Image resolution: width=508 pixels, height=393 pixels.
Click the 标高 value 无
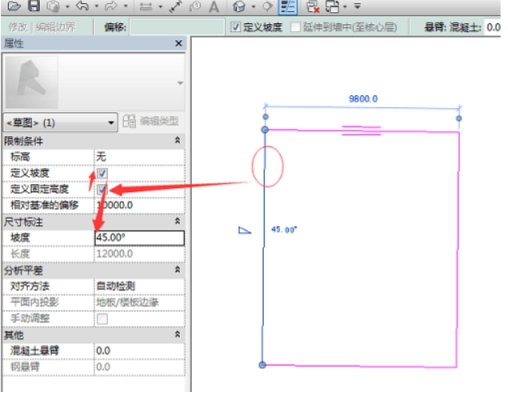pos(140,157)
